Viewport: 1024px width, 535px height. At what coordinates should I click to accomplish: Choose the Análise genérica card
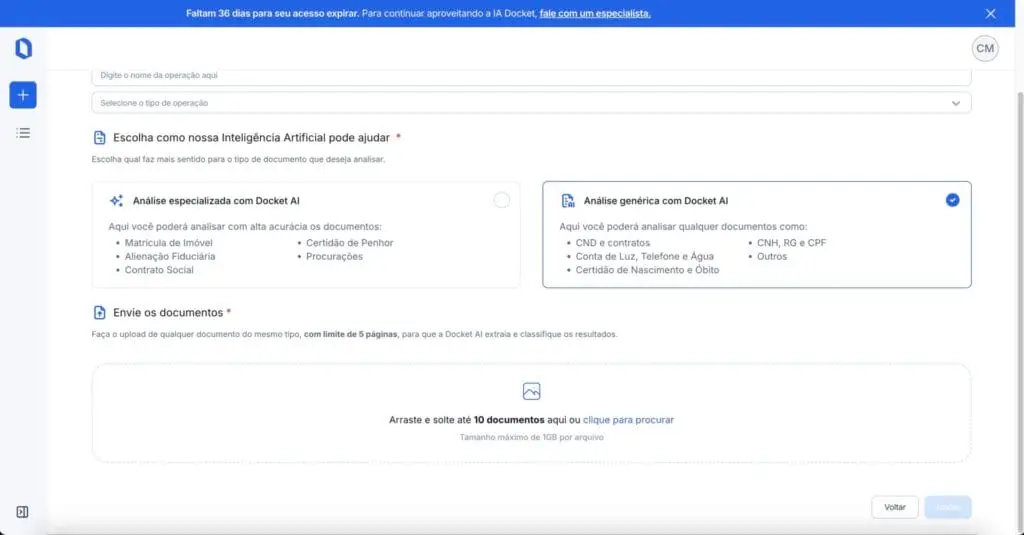coord(757,235)
